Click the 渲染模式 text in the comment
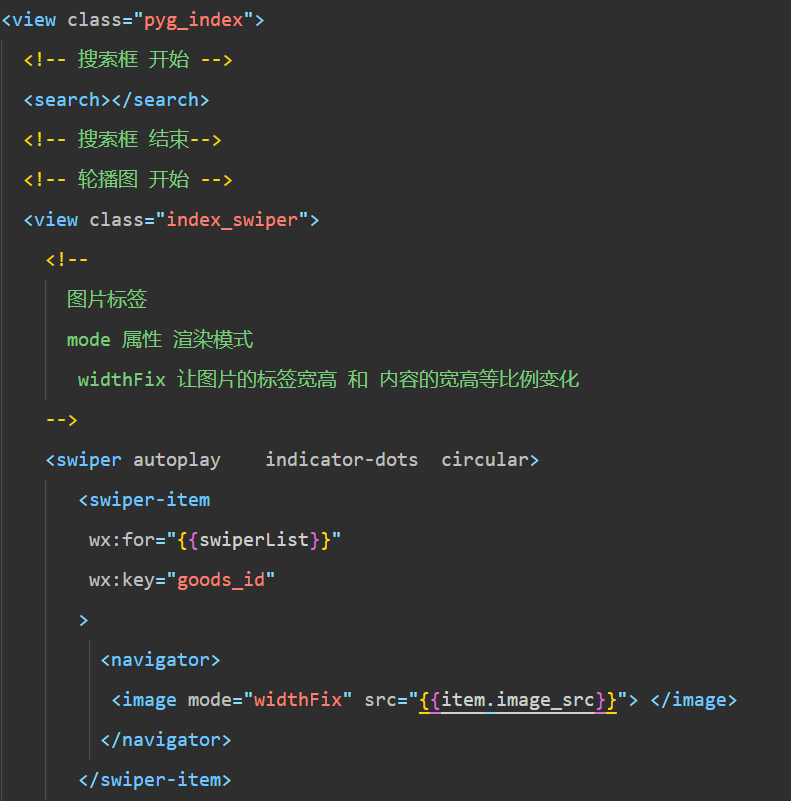 [x=213, y=340]
